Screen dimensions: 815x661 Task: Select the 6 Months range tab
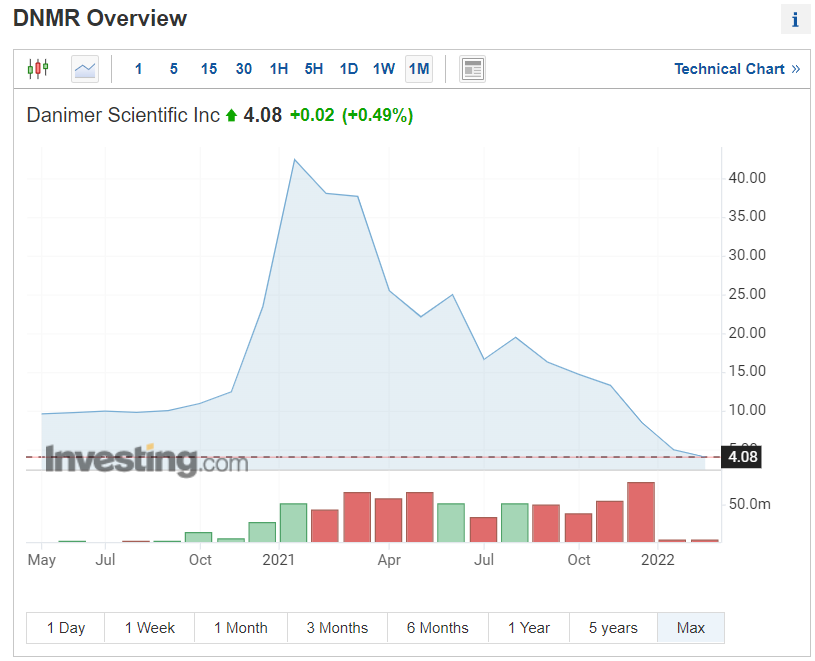(438, 628)
